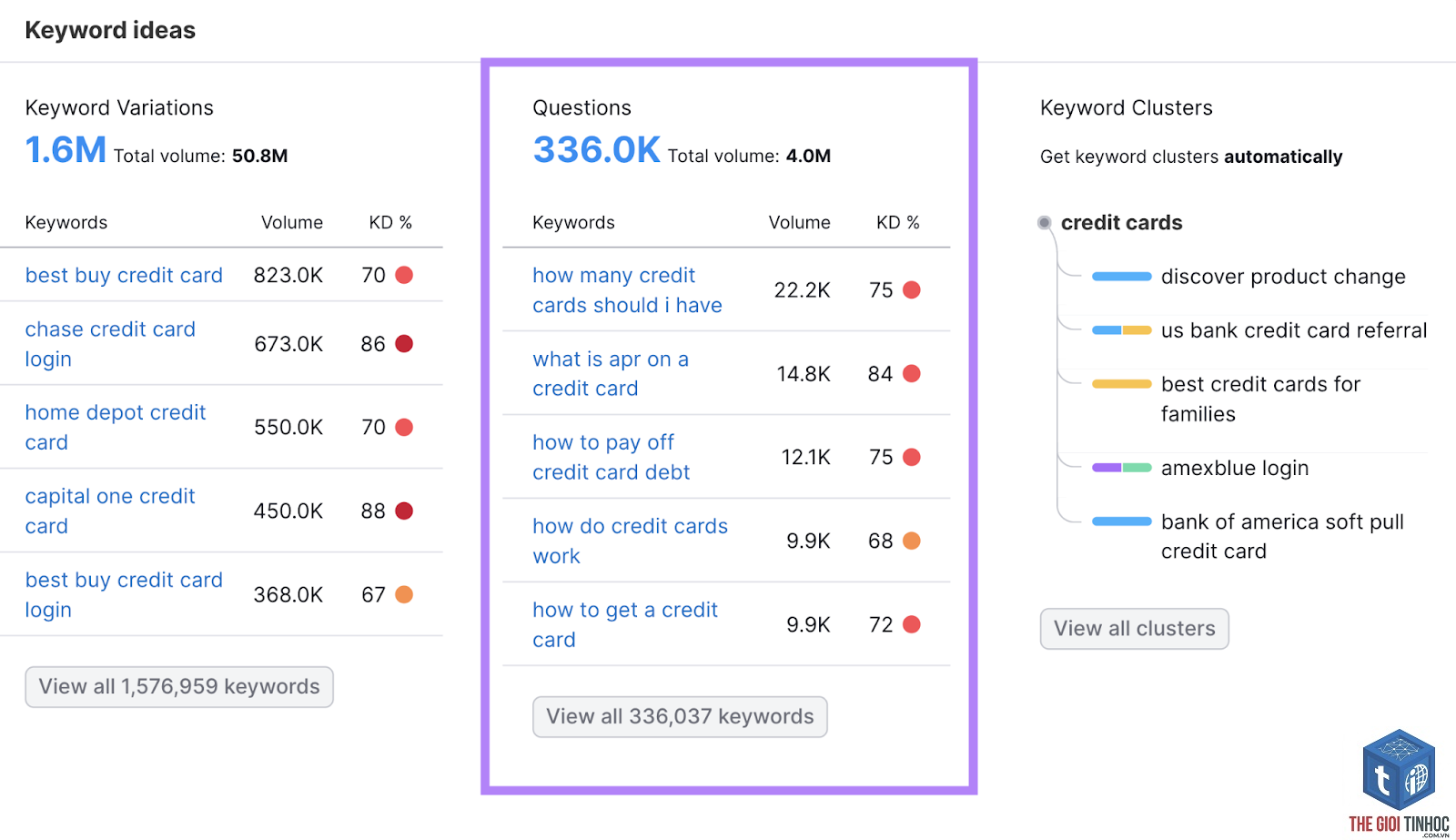Click the Keyword Clusters section title
1456x840 pixels.
(x=1127, y=108)
